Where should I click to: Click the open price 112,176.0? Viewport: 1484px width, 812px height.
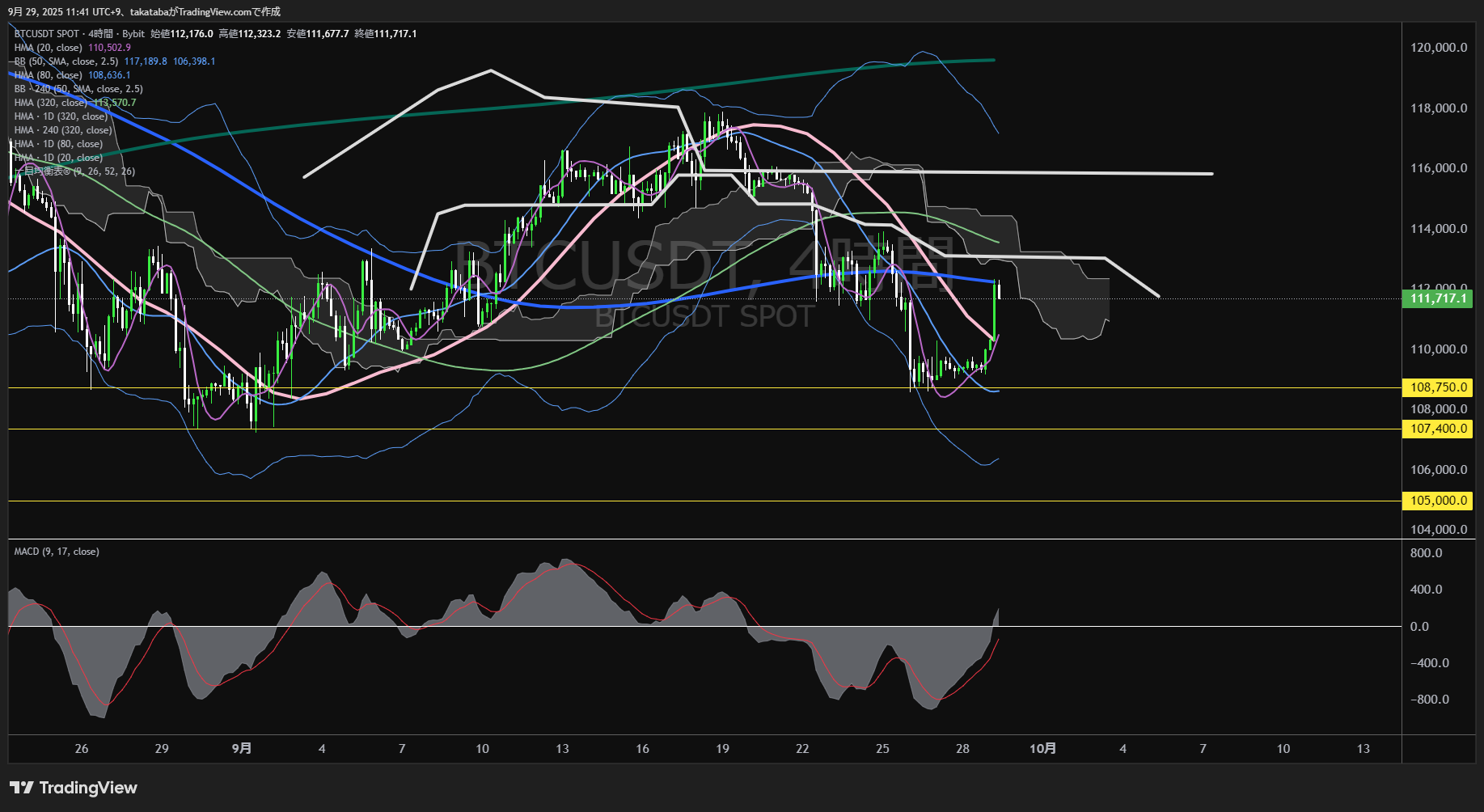[192, 34]
